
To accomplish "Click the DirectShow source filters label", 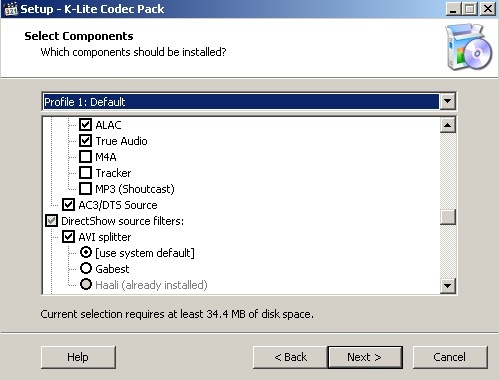I will (x=122, y=221).
